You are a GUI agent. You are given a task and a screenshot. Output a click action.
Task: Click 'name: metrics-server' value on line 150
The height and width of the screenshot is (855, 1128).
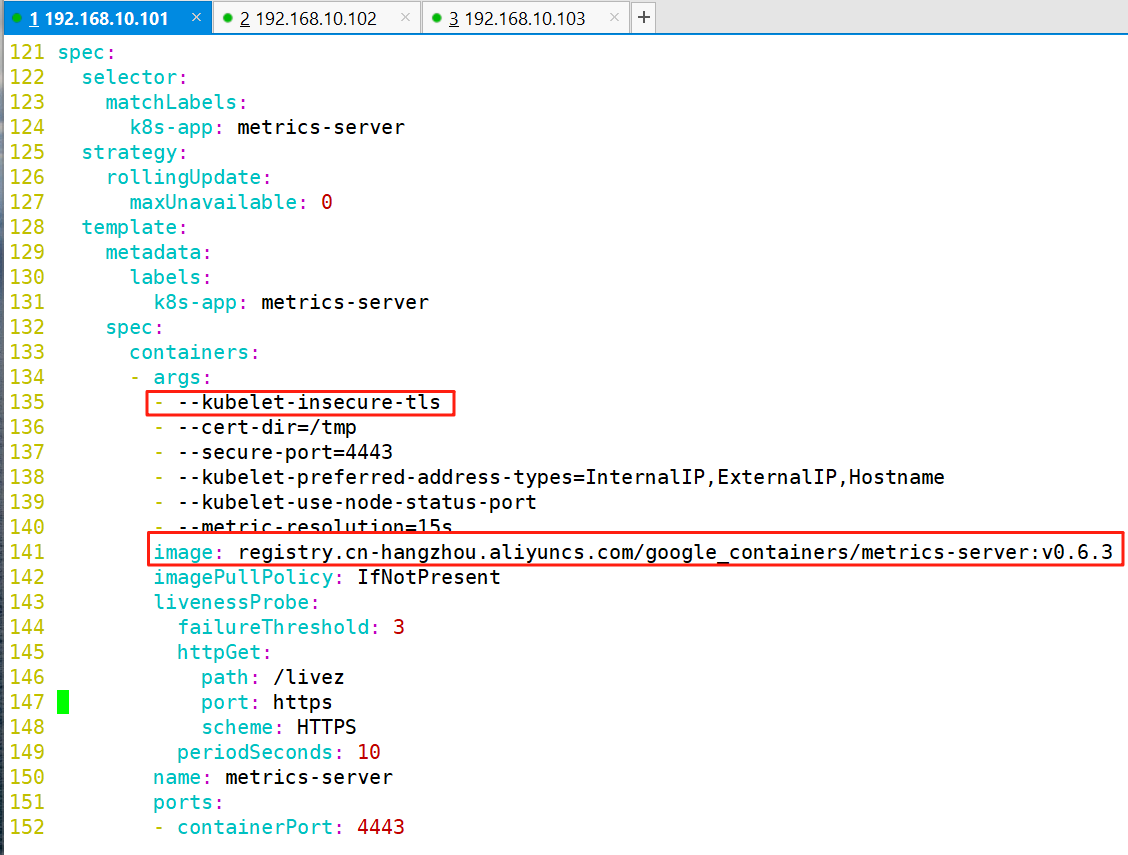coord(309,777)
